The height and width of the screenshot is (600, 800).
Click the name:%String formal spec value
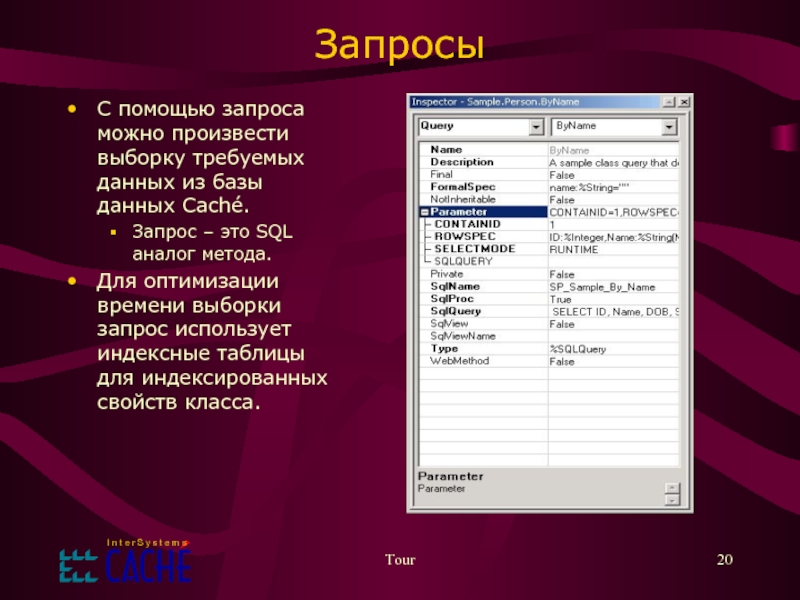click(x=614, y=188)
